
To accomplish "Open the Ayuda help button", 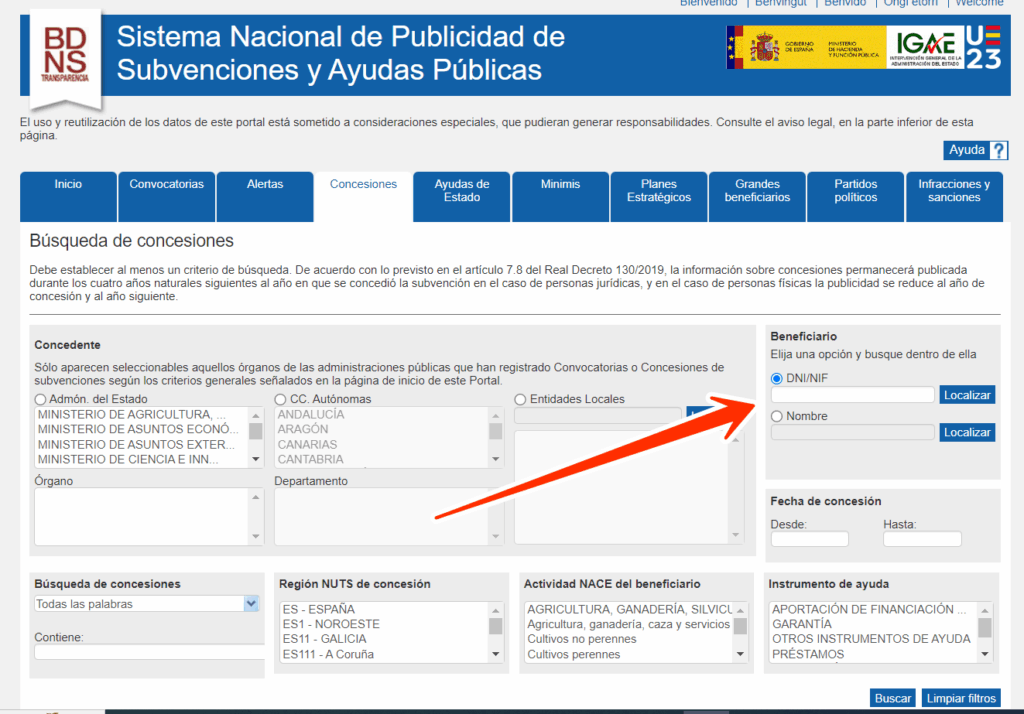I will tap(976, 150).
